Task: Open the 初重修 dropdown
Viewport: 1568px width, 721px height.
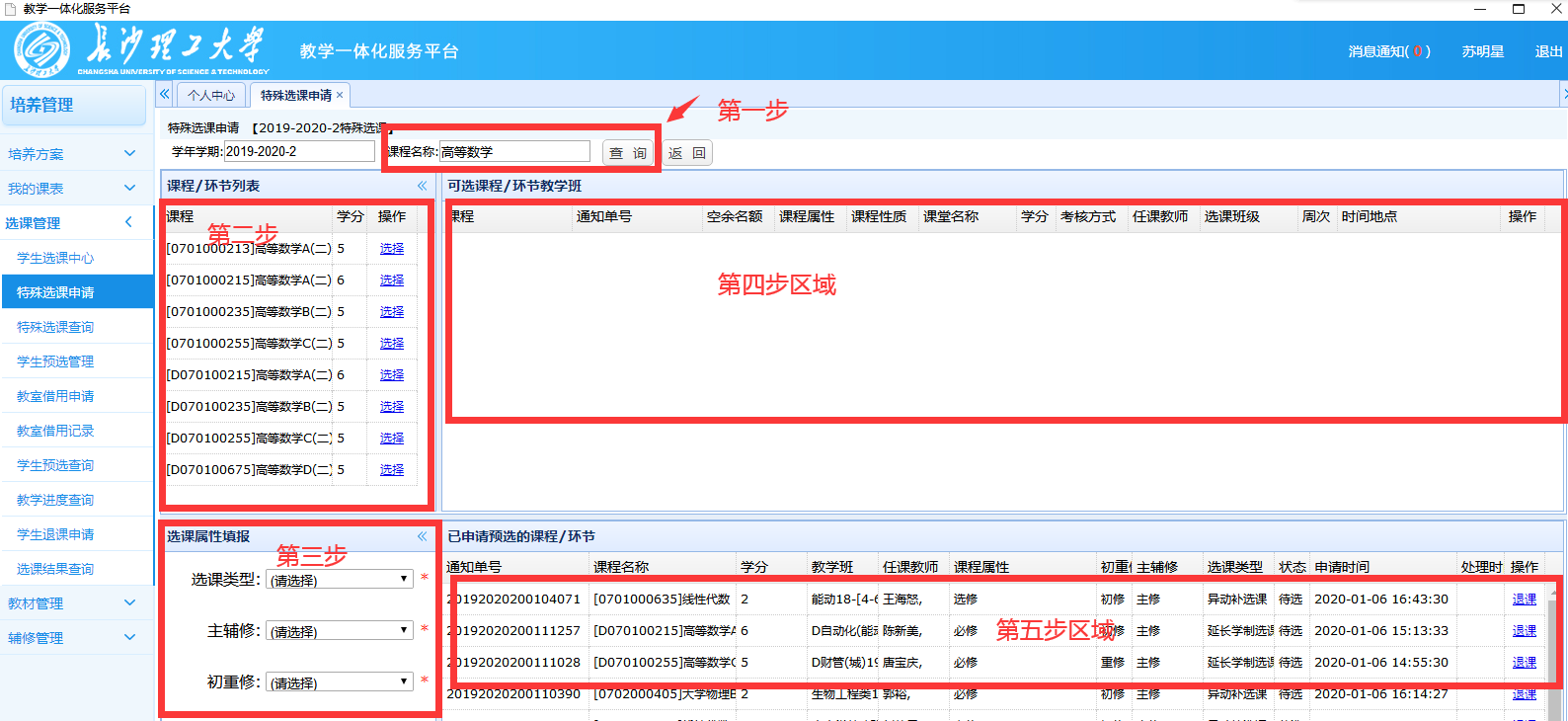Action: pos(339,681)
